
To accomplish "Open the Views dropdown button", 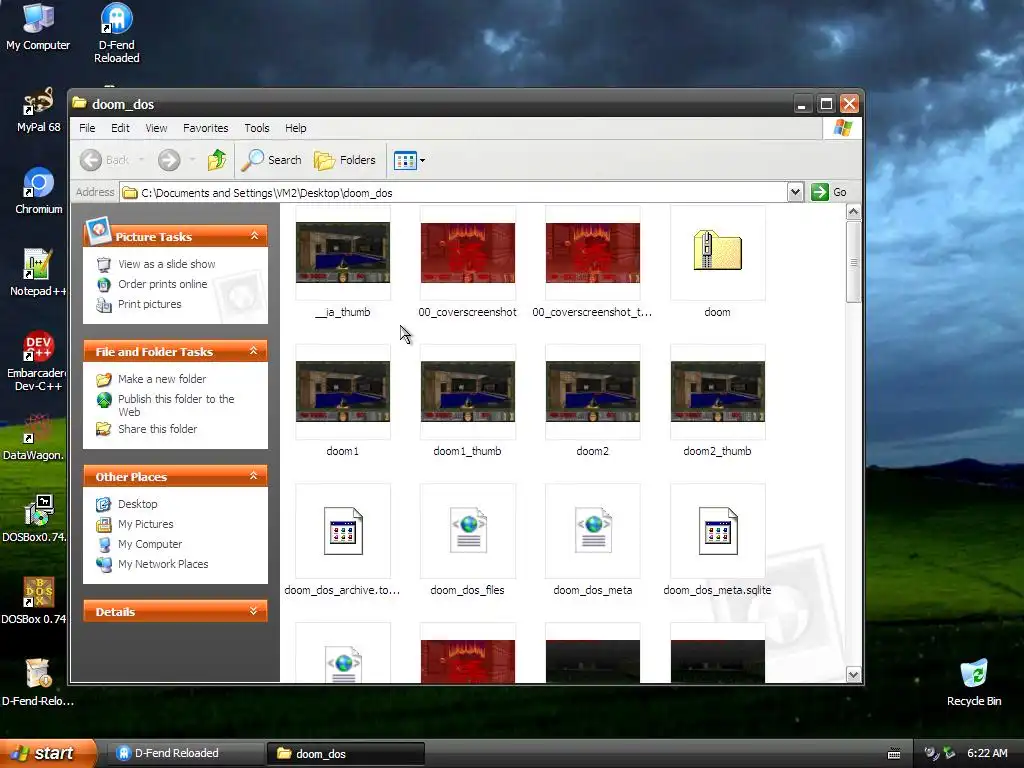I will (x=409, y=160).
